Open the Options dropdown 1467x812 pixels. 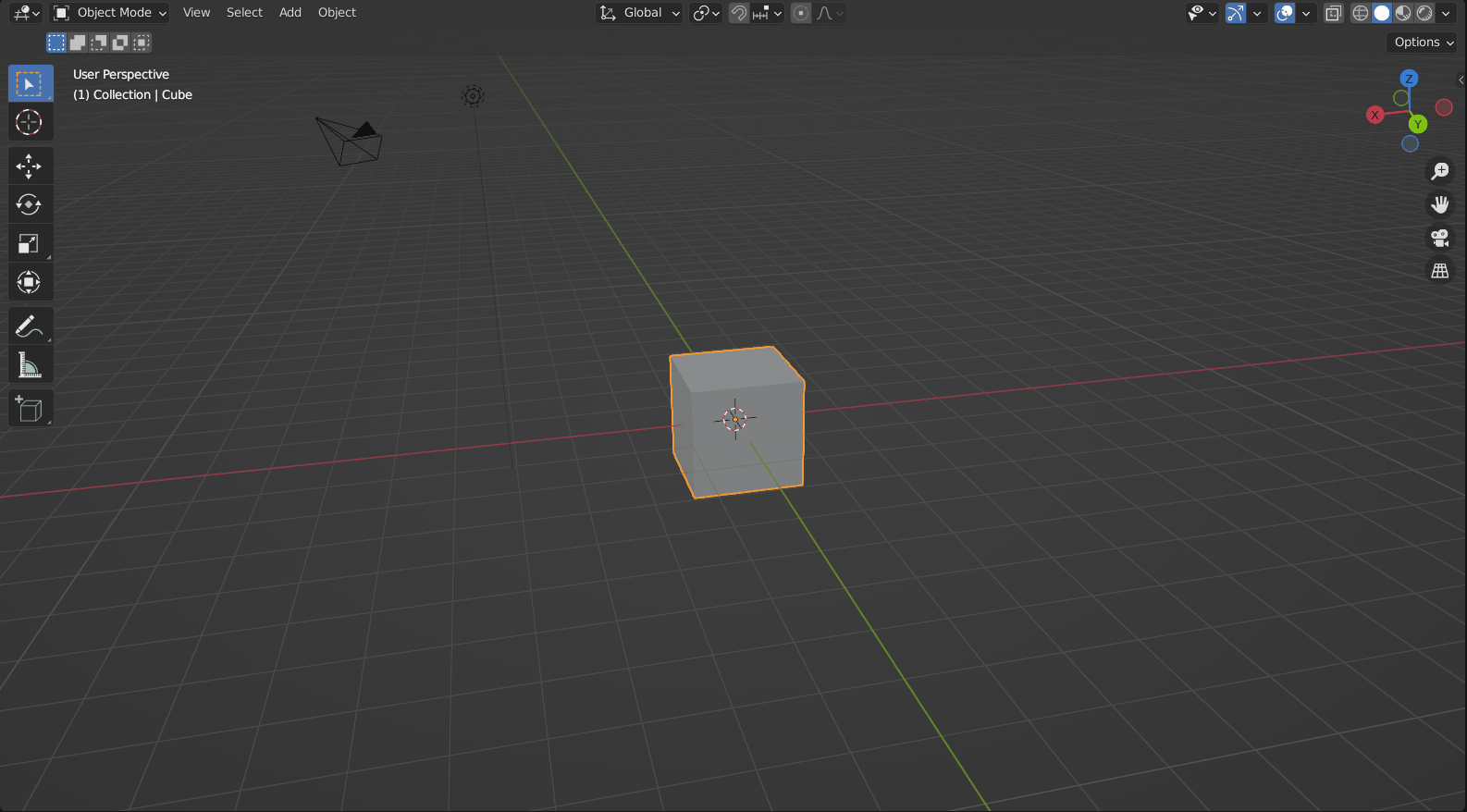coord(1424,43)
